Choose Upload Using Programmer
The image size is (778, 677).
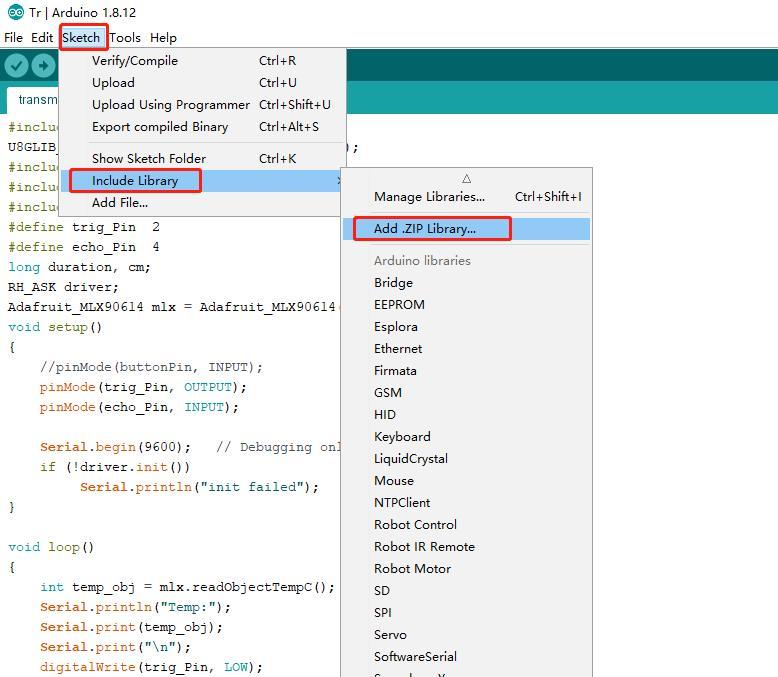pos(203,105)
